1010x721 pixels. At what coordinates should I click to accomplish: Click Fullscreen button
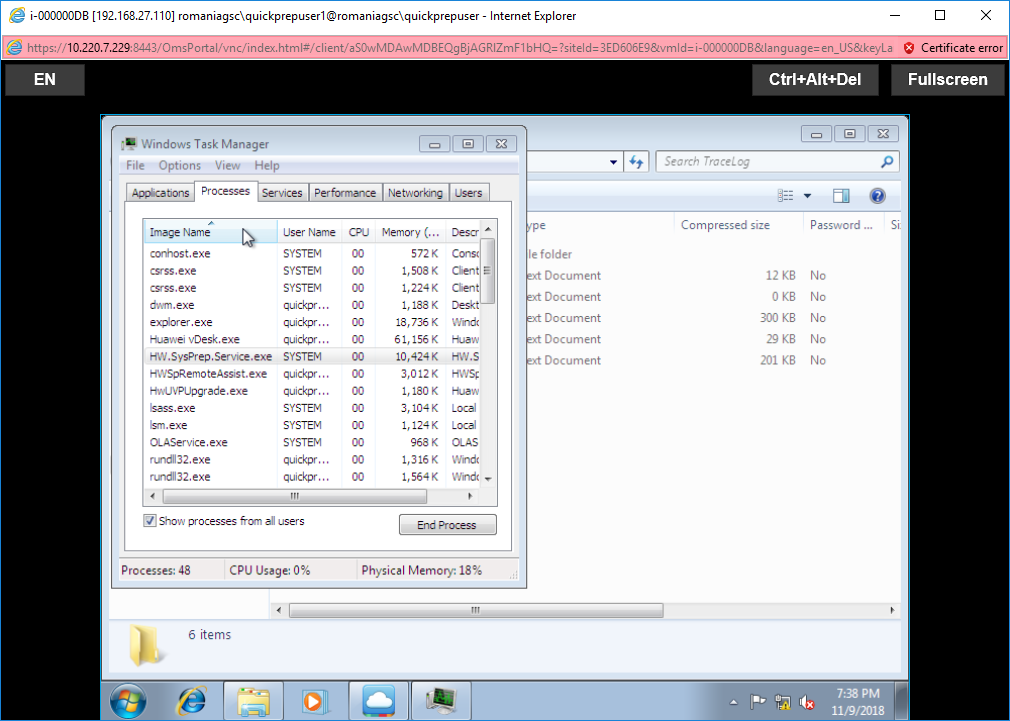click(x=948, y=79)
